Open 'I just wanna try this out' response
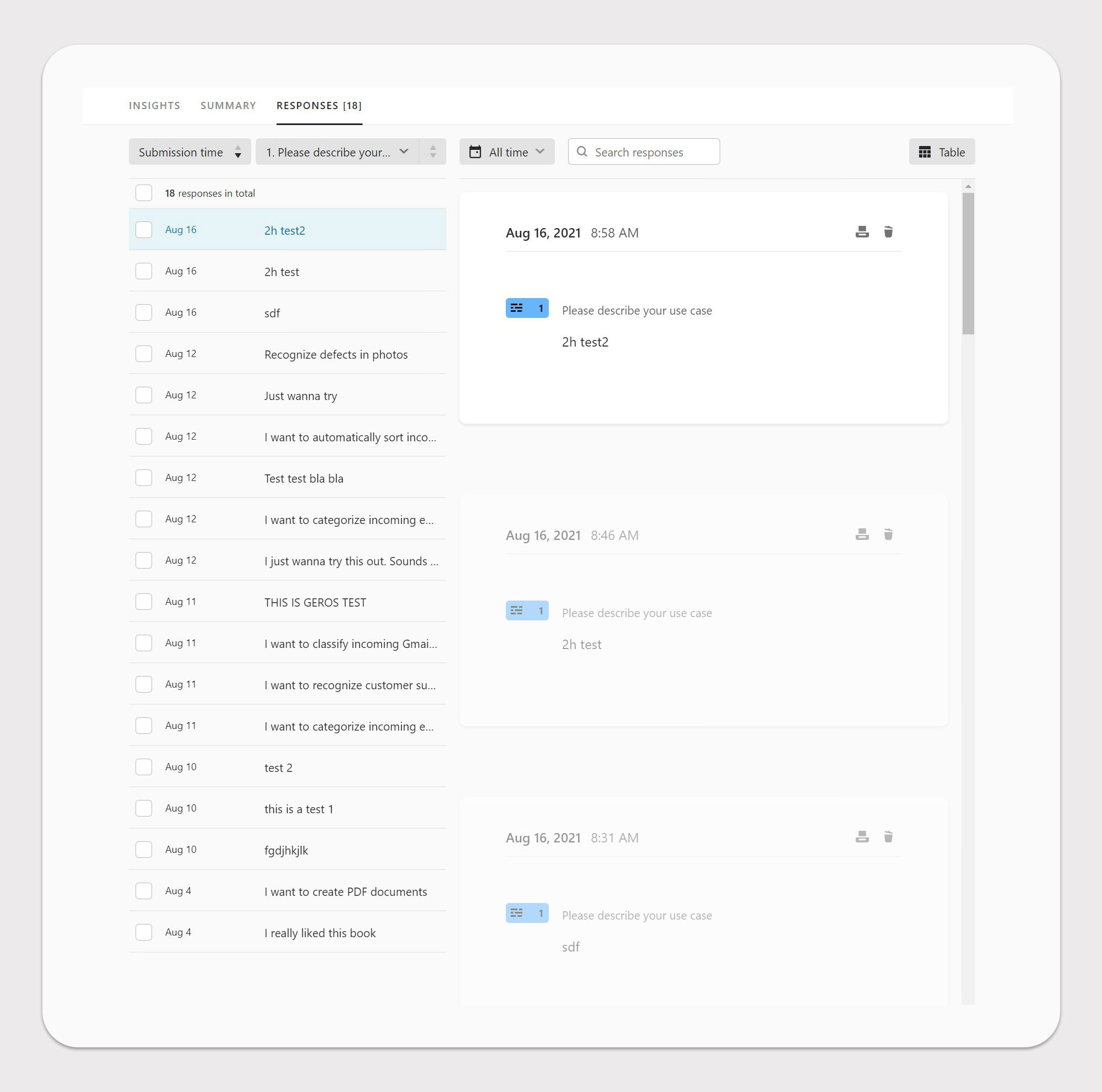 pyautogui.click(x=288, y=560)
